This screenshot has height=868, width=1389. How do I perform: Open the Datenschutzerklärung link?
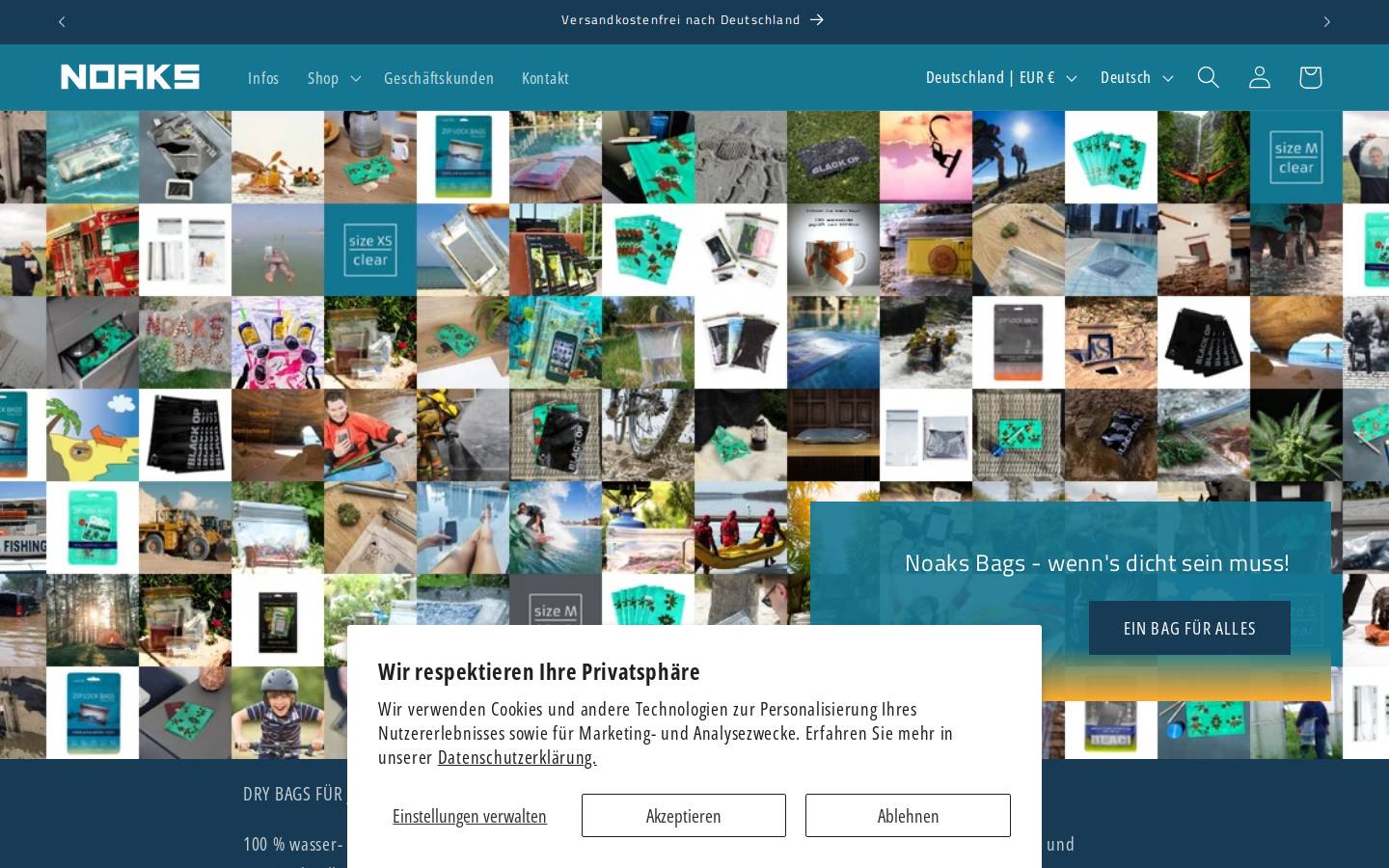[x=517, y=758]
